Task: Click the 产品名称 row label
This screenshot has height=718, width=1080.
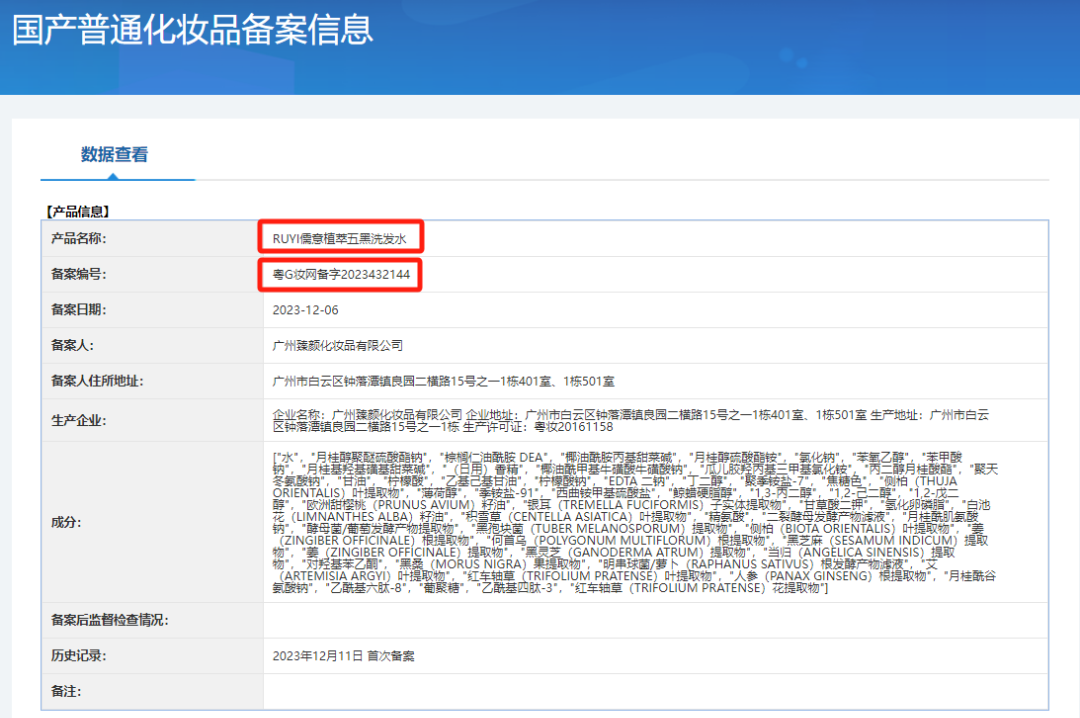Action: pos(79,238)
